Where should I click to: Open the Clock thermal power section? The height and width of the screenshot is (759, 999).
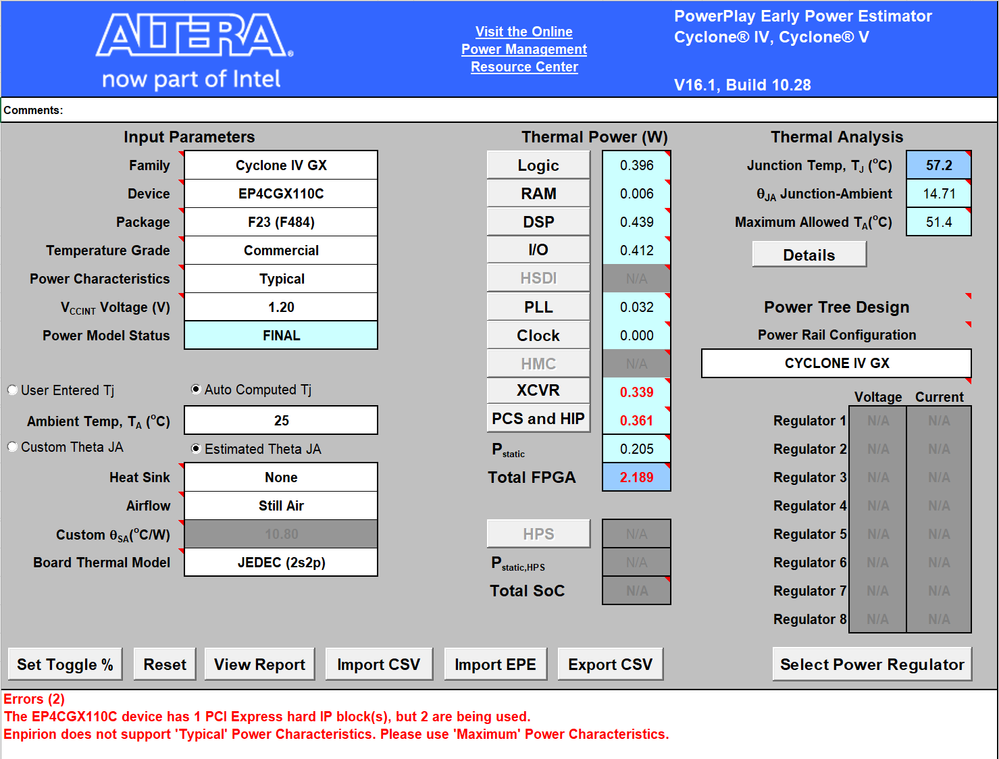tap(538, 335)
